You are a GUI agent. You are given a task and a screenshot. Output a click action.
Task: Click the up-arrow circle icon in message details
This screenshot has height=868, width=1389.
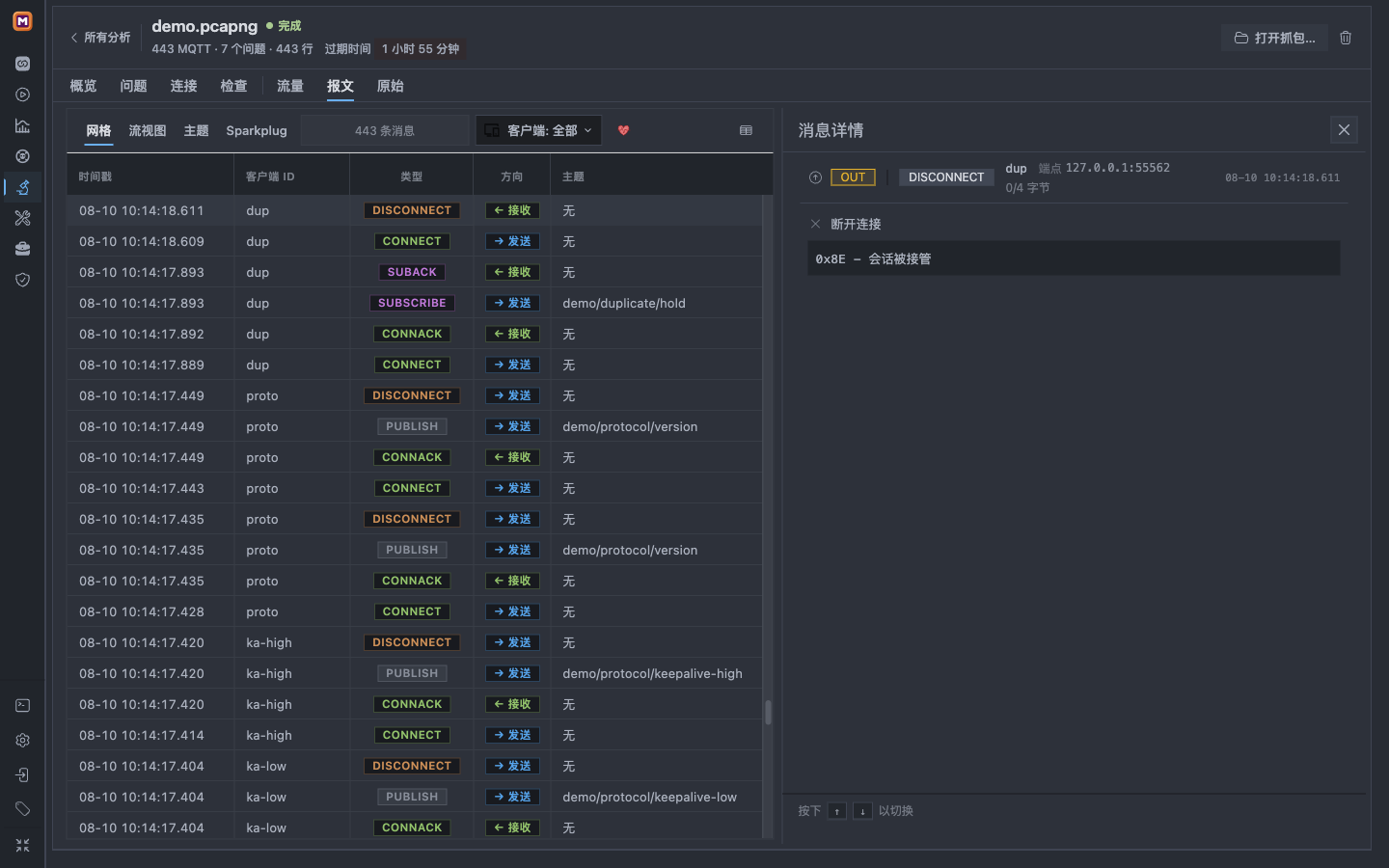(x=815, y=177)
